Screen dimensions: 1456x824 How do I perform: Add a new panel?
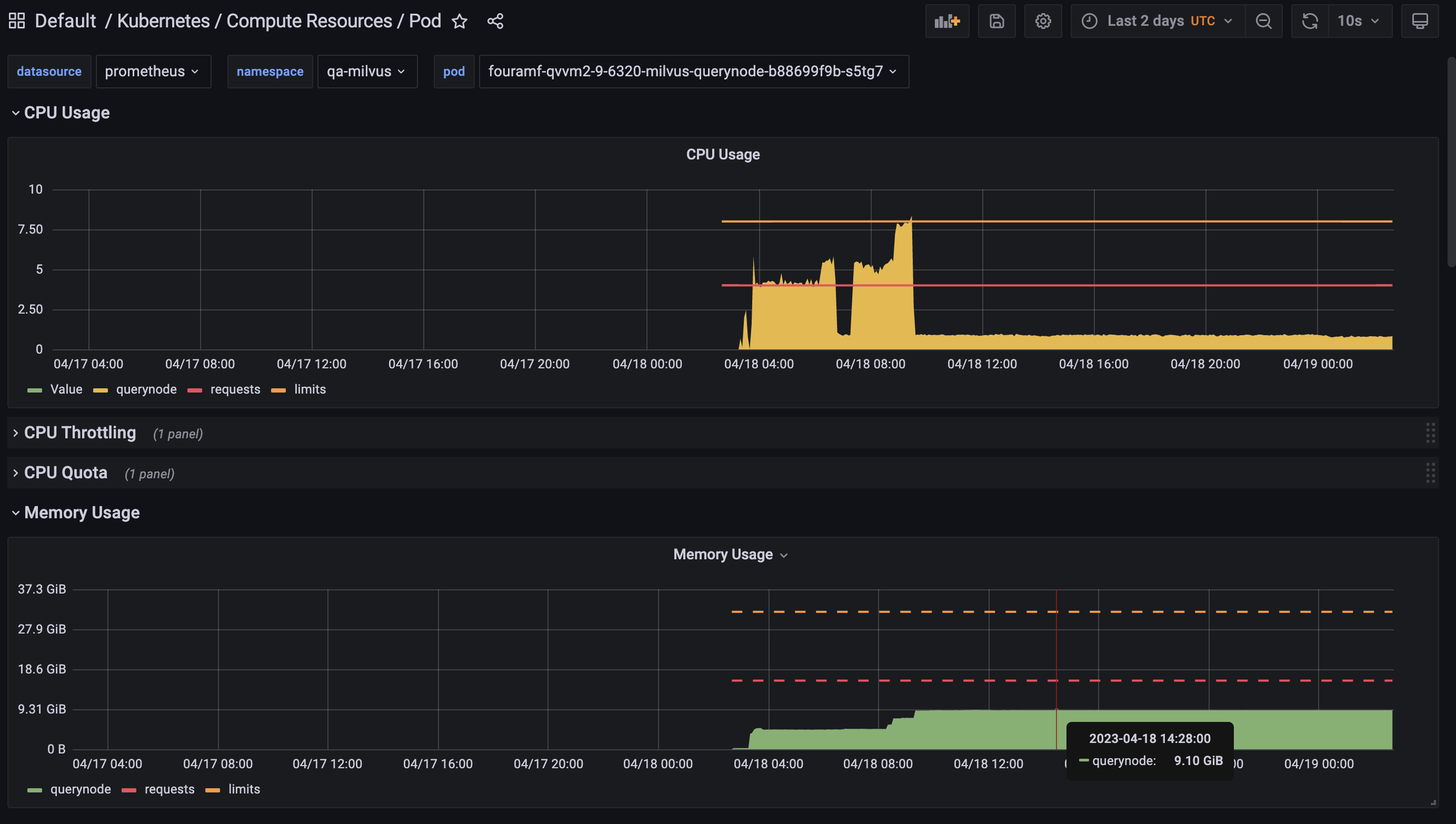click(x=947, y=21)
